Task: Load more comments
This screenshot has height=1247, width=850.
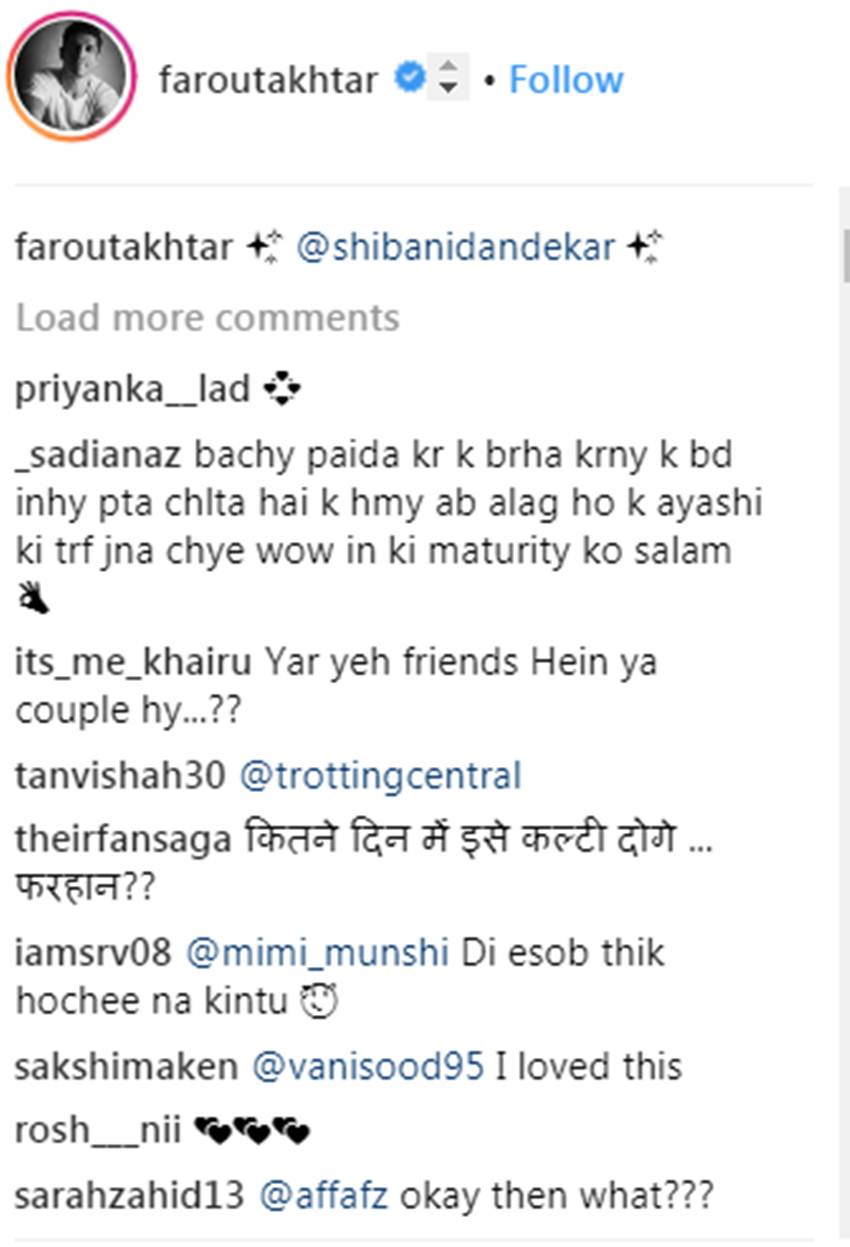Action: click(x=207, y=317)
